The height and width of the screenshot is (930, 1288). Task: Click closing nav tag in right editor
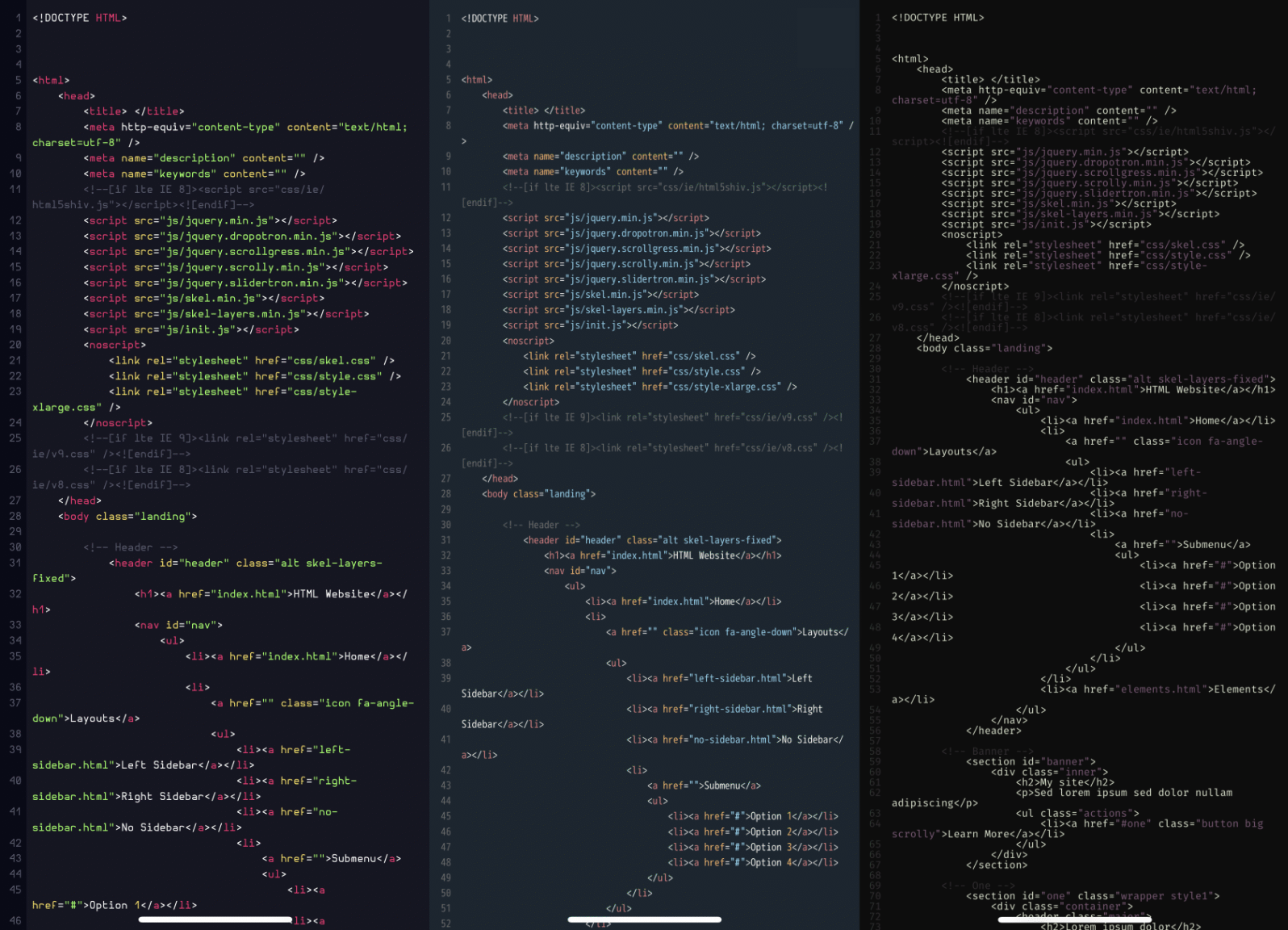click(x=1010, y=721)
